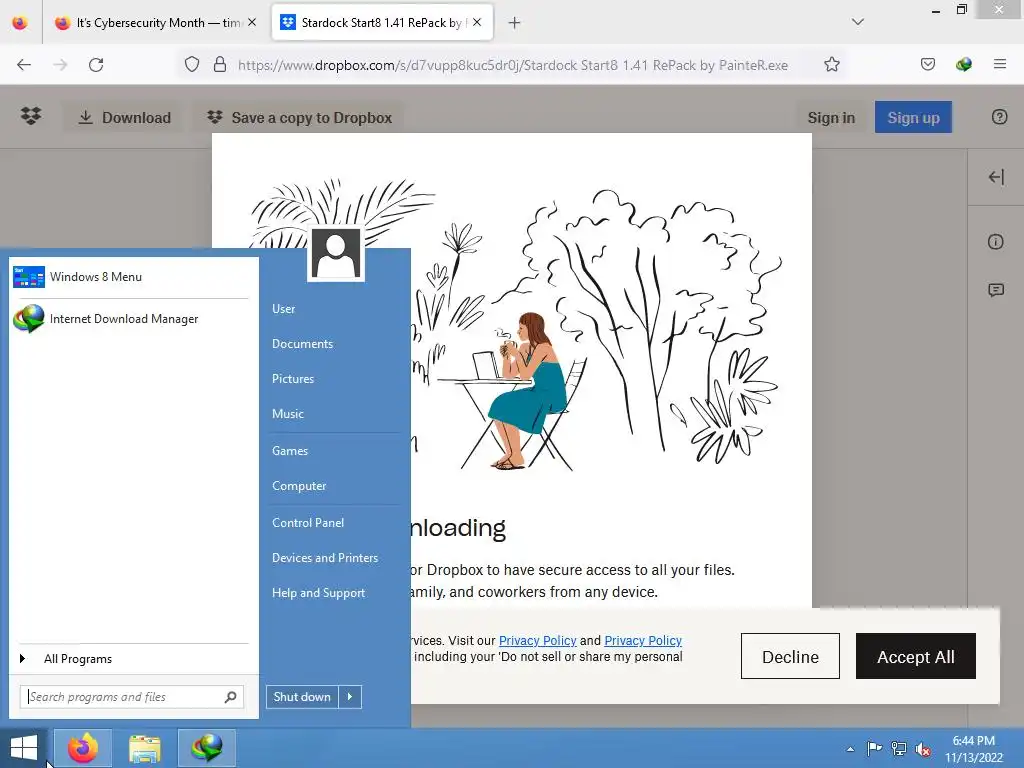Image resolution: width=1024 pixels, height=768 pixels.
Task: Open Devices and Printers
Action: pos(325,558)
